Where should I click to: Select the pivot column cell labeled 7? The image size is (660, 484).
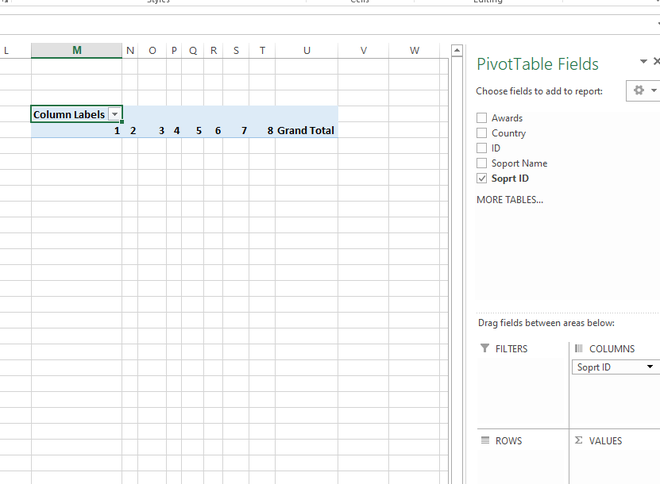click(x=236, y=130)
